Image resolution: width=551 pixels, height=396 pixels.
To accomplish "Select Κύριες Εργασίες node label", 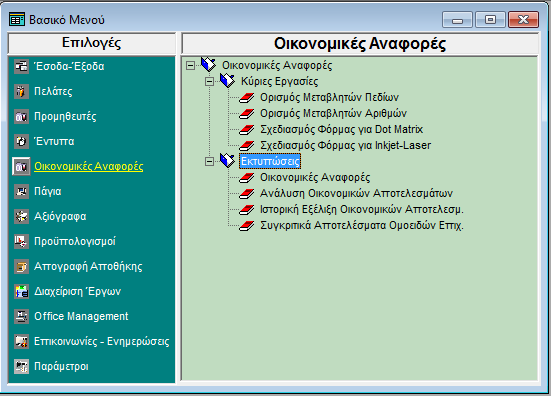I will [x=279, y=81].
